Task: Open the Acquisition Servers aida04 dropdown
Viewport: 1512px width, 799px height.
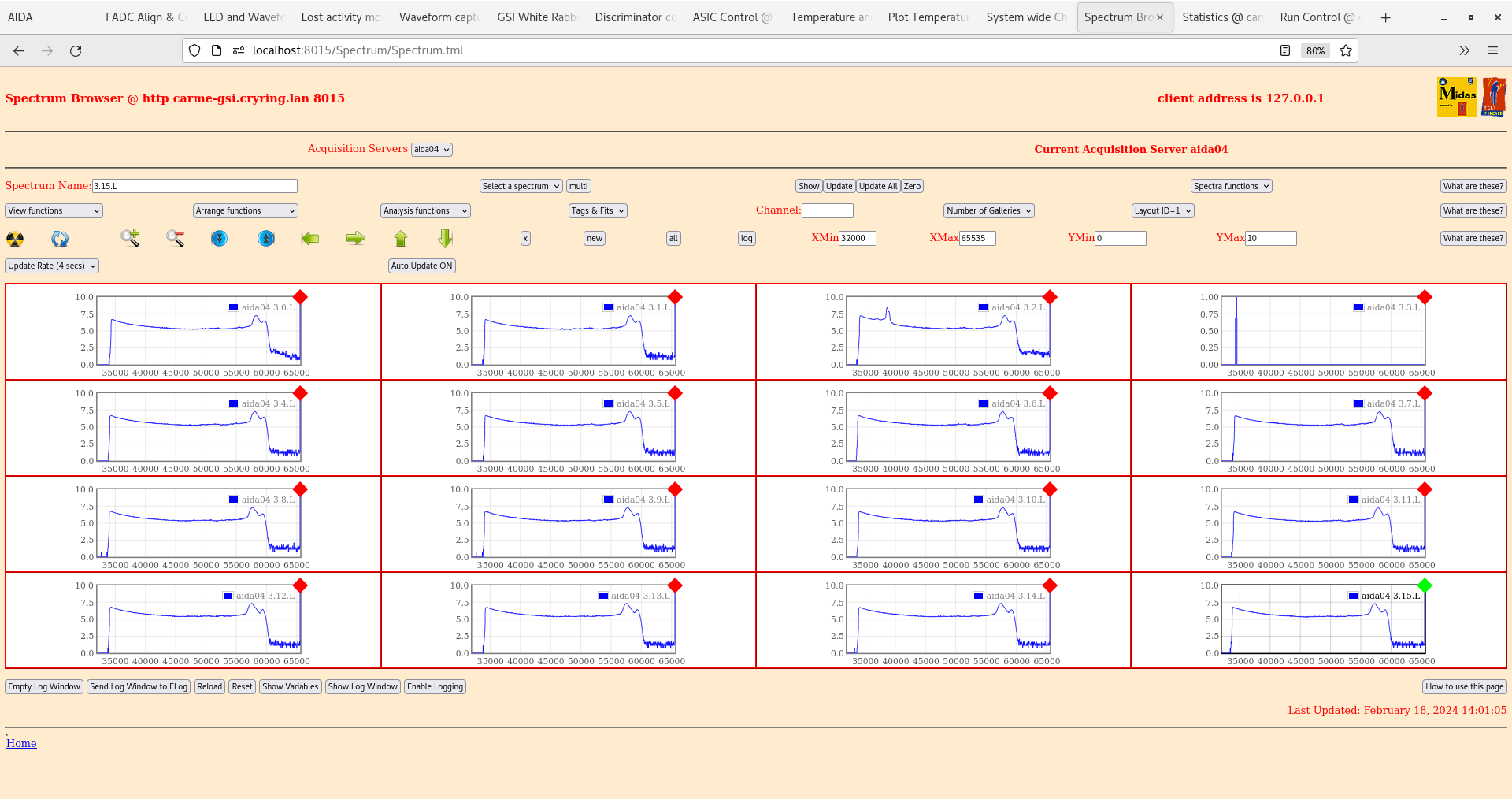Action: click(x=432, y=150)
